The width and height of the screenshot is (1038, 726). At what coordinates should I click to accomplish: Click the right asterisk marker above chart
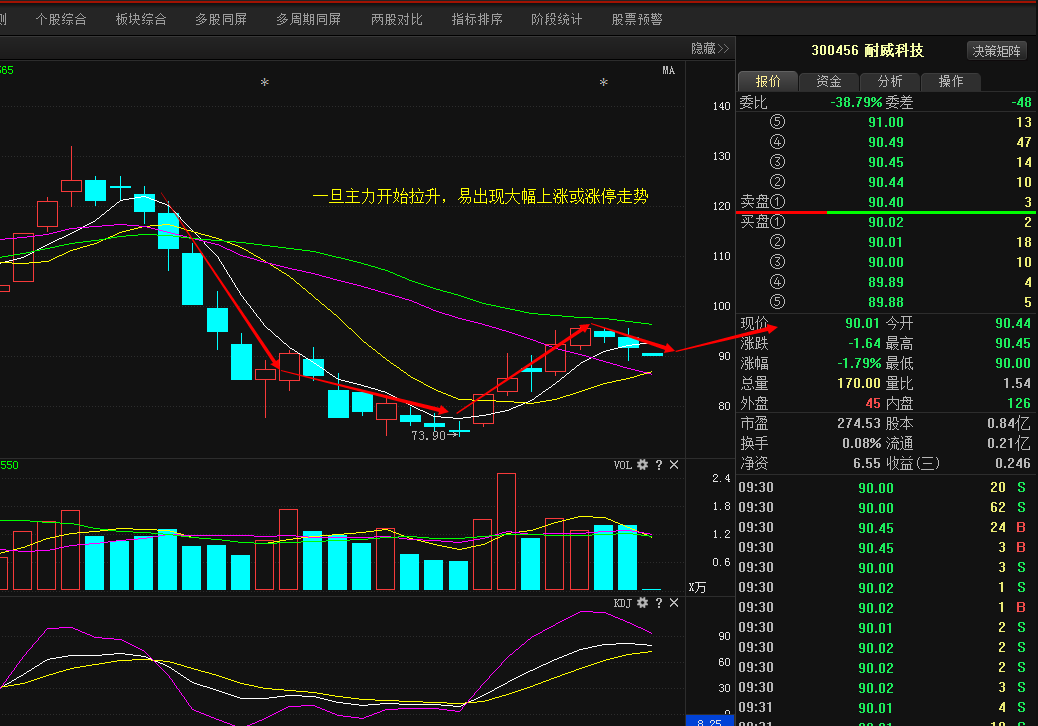pos(604,84)
